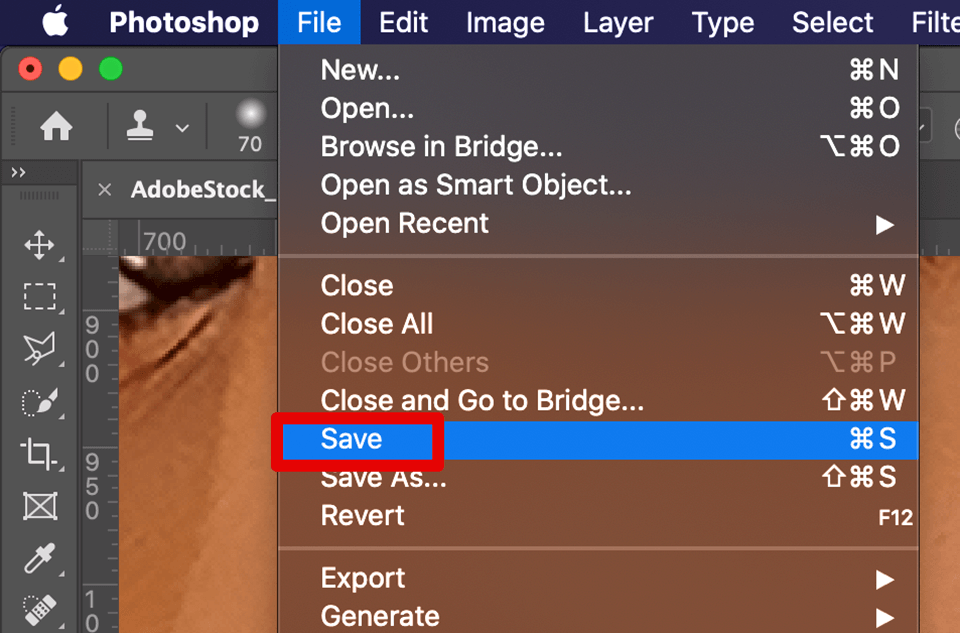Image resolution: width=960 pixels, height=633 pixels.
Task: Choose the Eyedropper tool
Action: 40,558
